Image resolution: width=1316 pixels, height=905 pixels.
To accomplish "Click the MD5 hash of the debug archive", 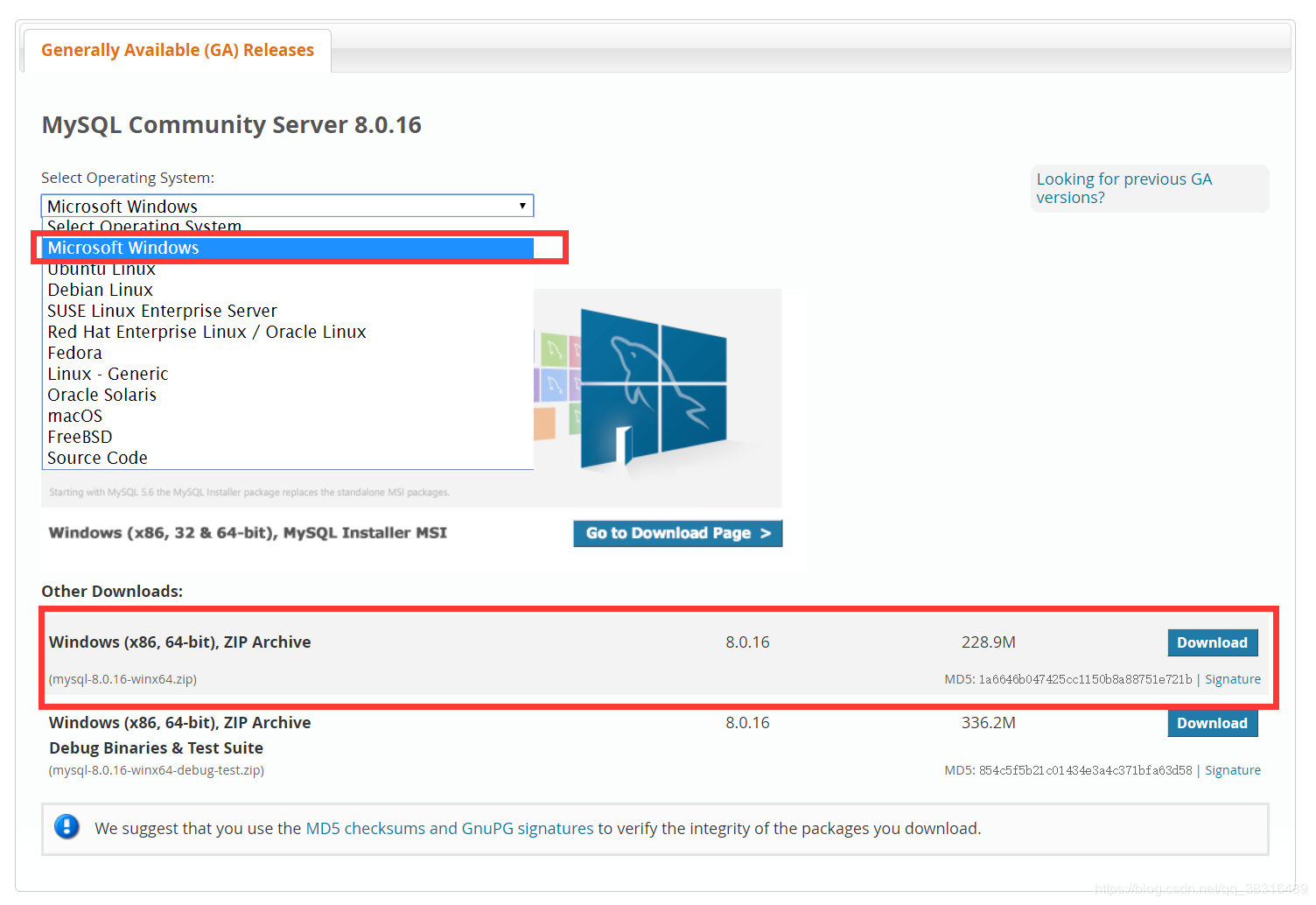I will pyautogui.click(x=1085, y=770).
